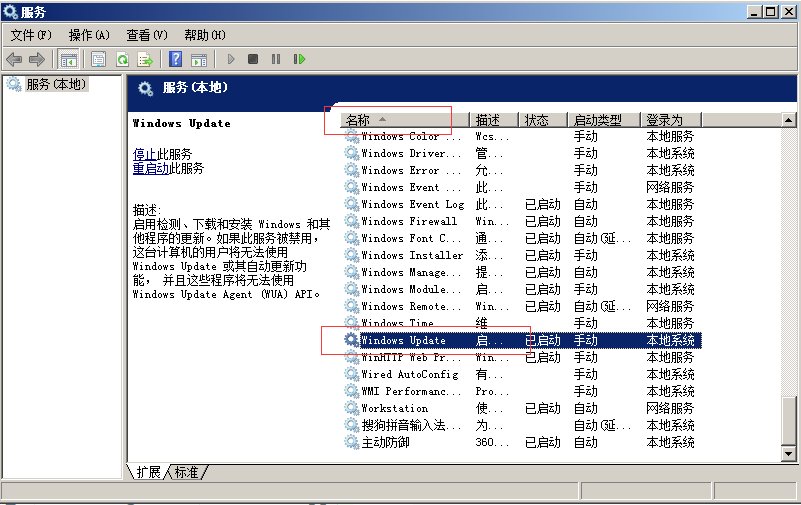The width and height of the screenshot is (801, 505).
Task: Sort by the 登录为 column header
Action: tap(671, 120)
